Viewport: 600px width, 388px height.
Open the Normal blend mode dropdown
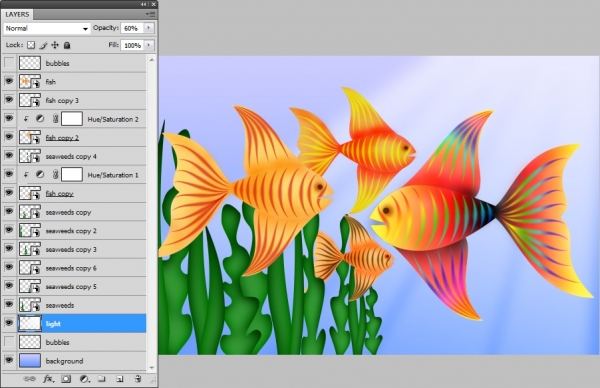(x=47, y=28)
